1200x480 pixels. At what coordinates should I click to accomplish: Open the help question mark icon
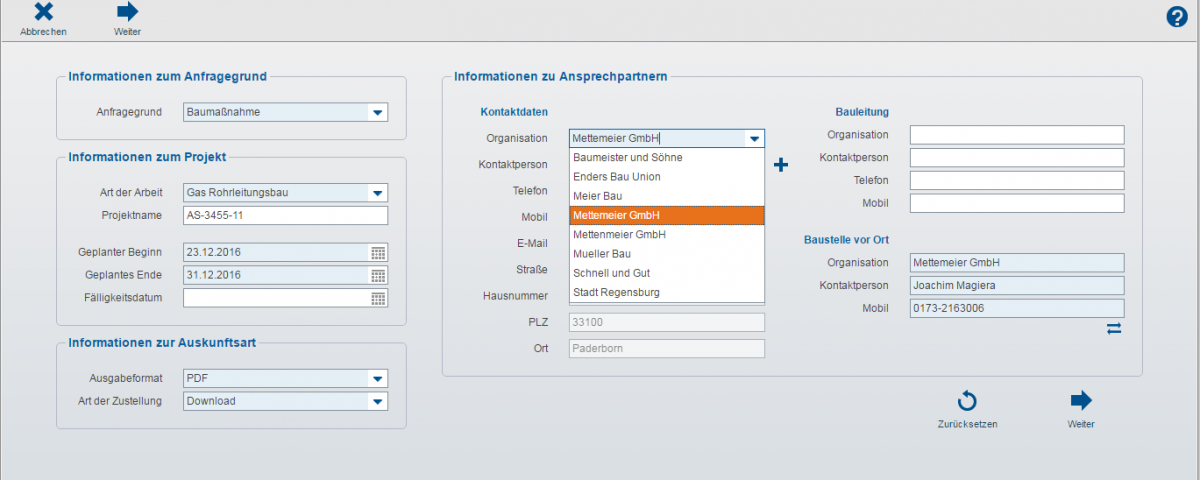tap(1177, 17)
